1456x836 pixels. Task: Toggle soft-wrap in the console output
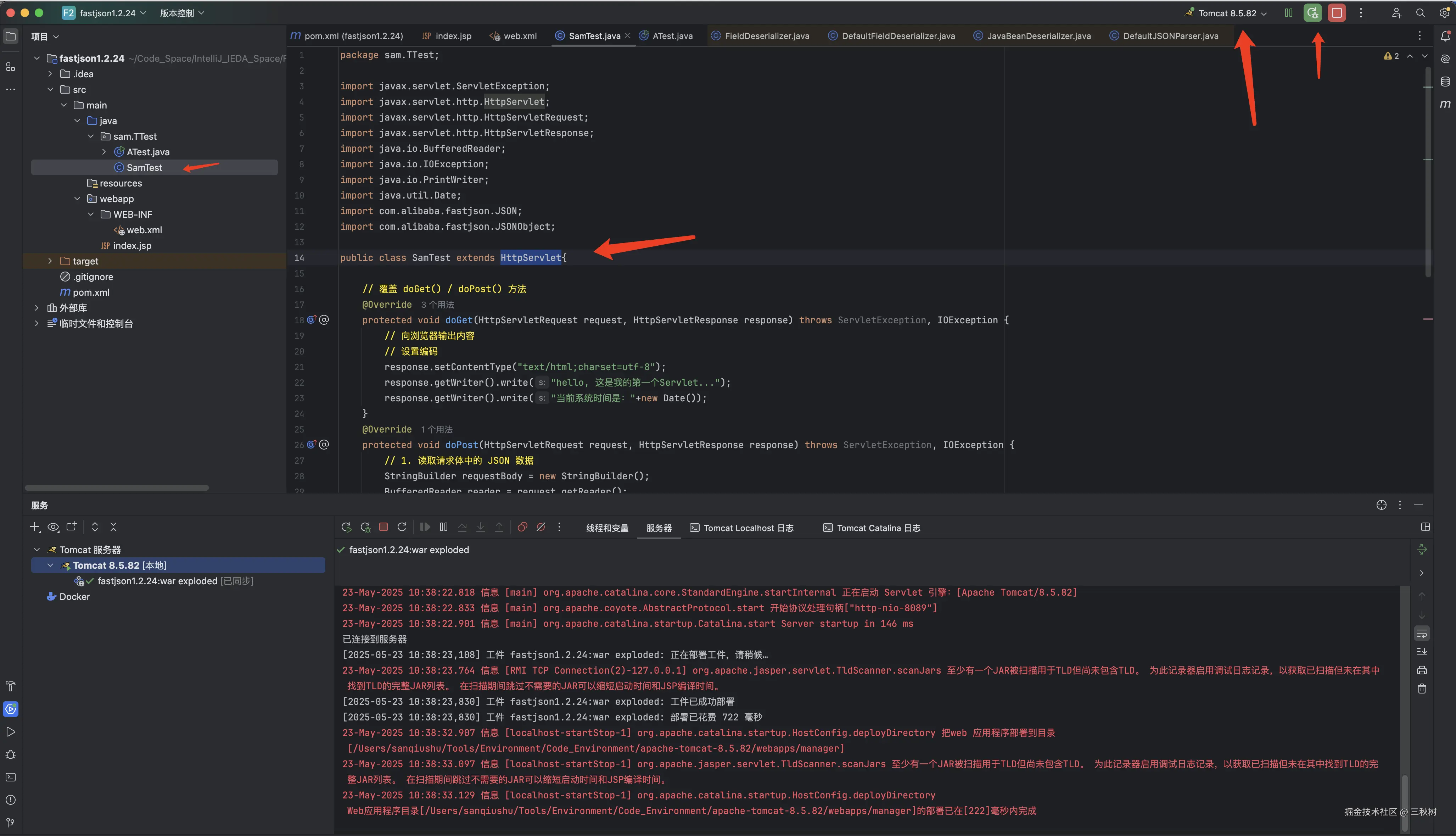(1422, 633)
